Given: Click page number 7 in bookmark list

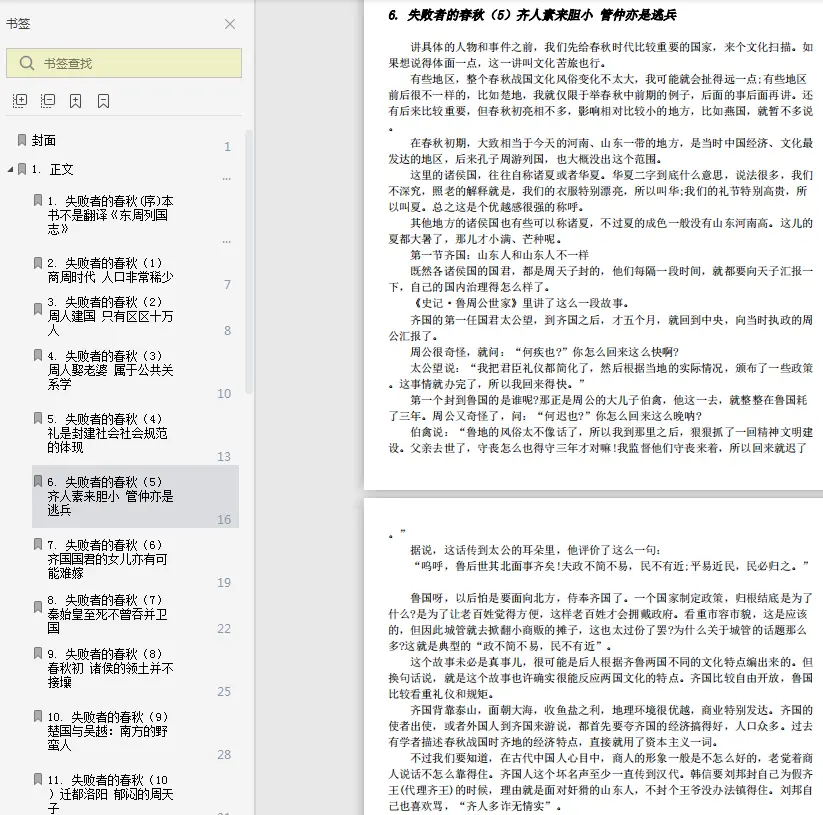Looking at the screenshot, I should coord(227,284).
